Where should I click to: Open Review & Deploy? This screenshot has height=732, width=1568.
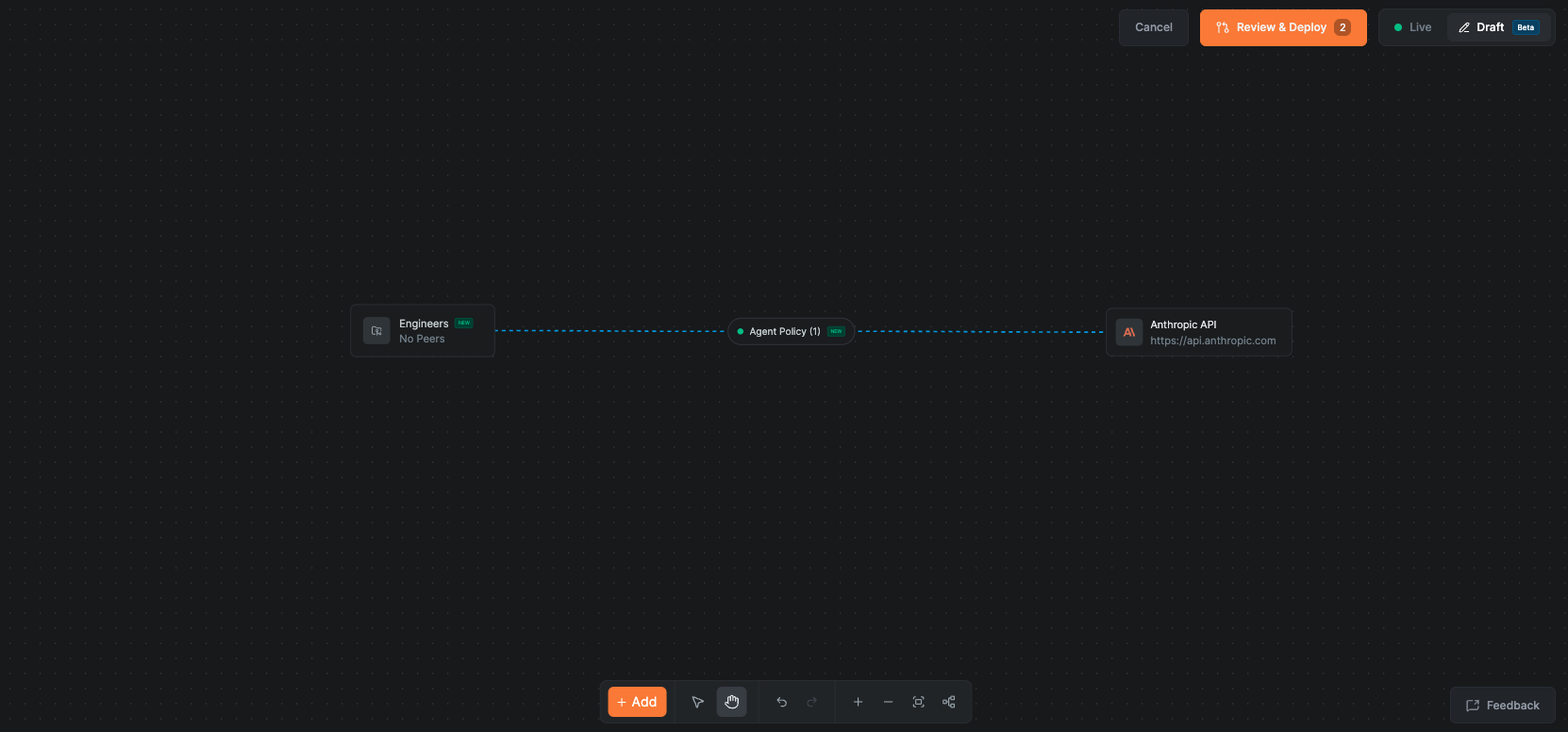[x=1283, y=27]
